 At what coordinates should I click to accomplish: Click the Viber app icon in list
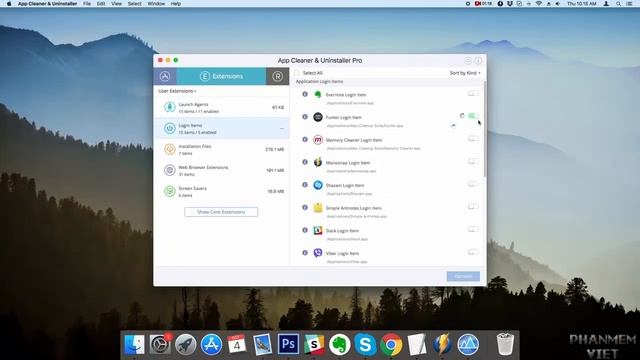pos(318,253)
